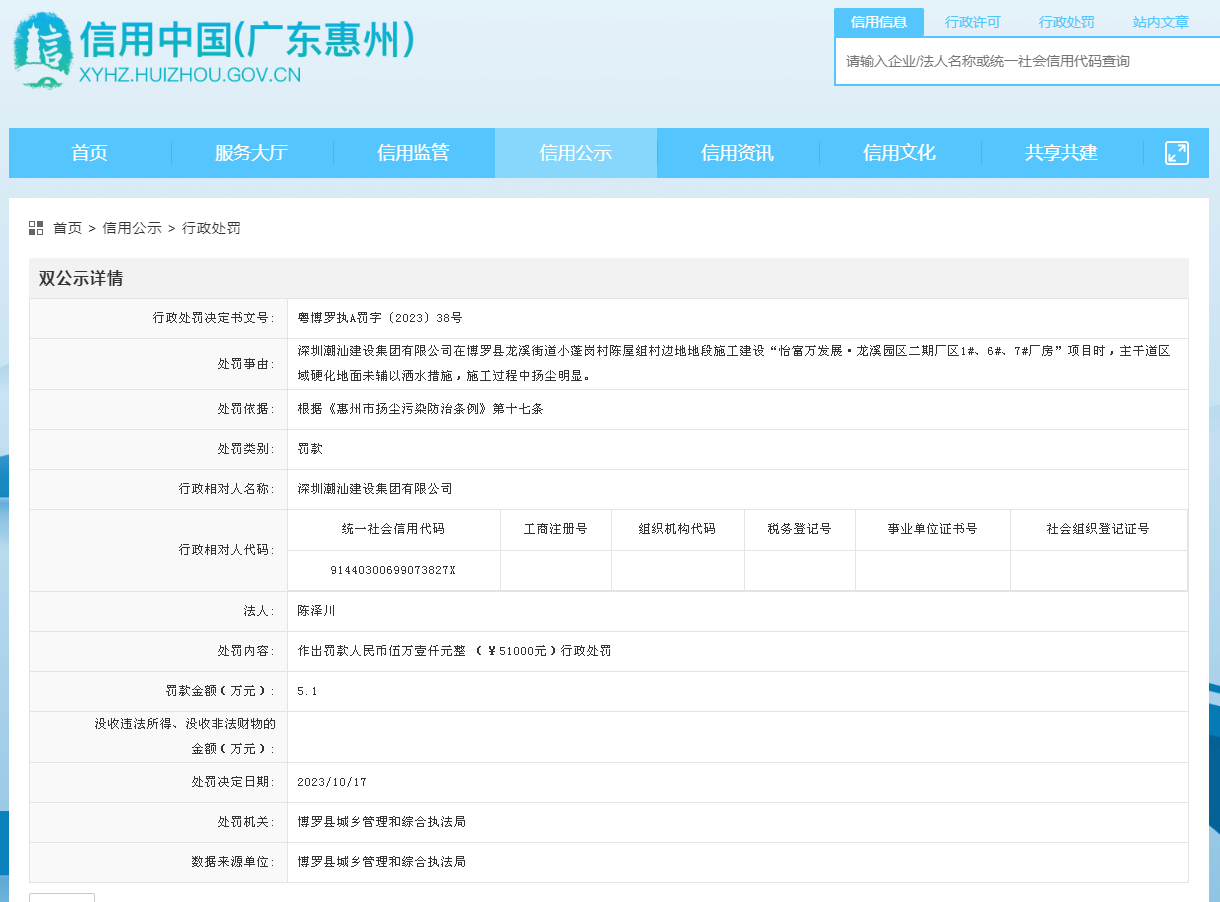Focus the enterprise name search input field
Image resolution: width=1220 pixels, height=902 pixels.
(1027, 61)
